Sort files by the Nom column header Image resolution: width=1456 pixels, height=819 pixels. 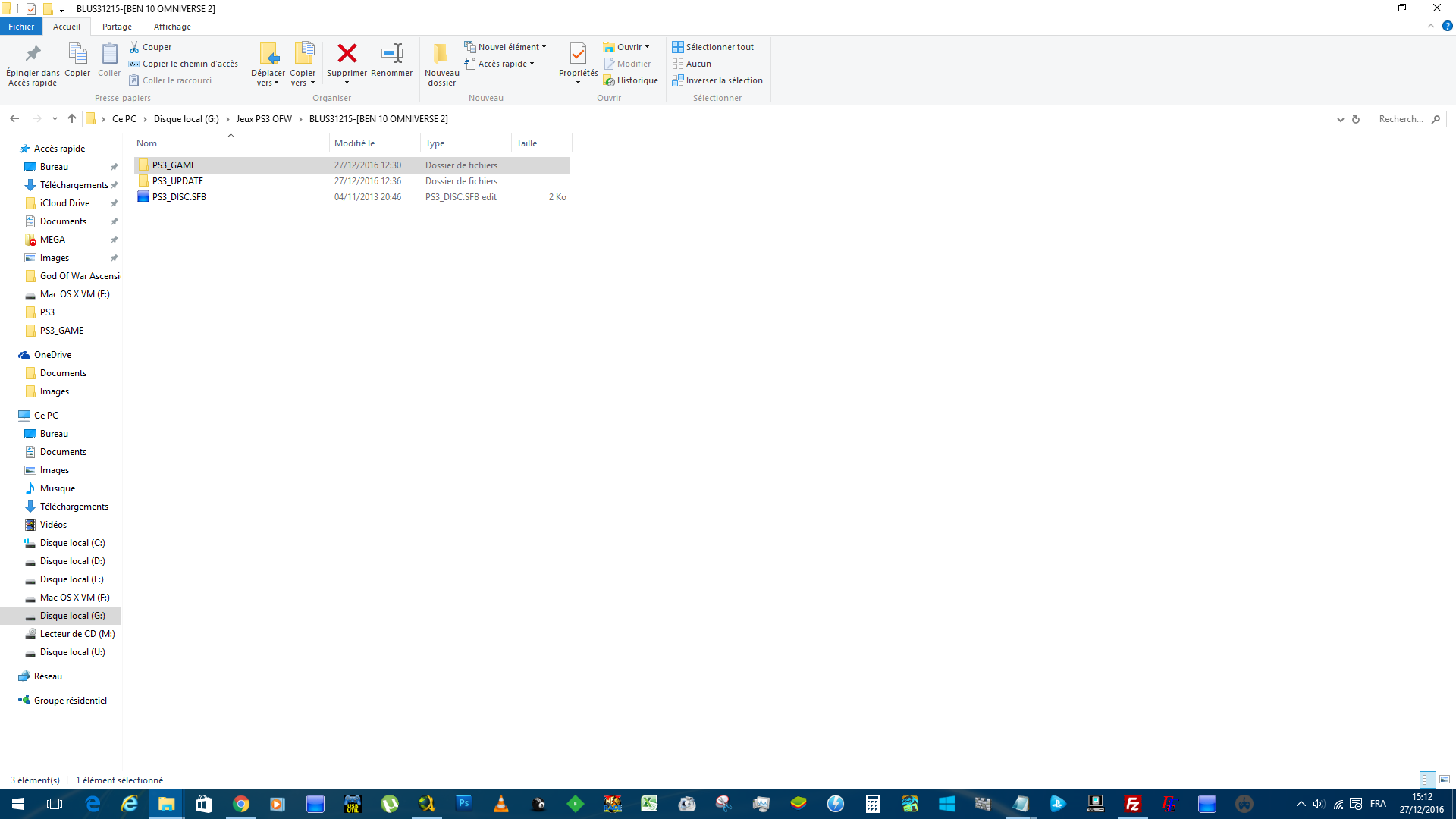click(231, 143)
